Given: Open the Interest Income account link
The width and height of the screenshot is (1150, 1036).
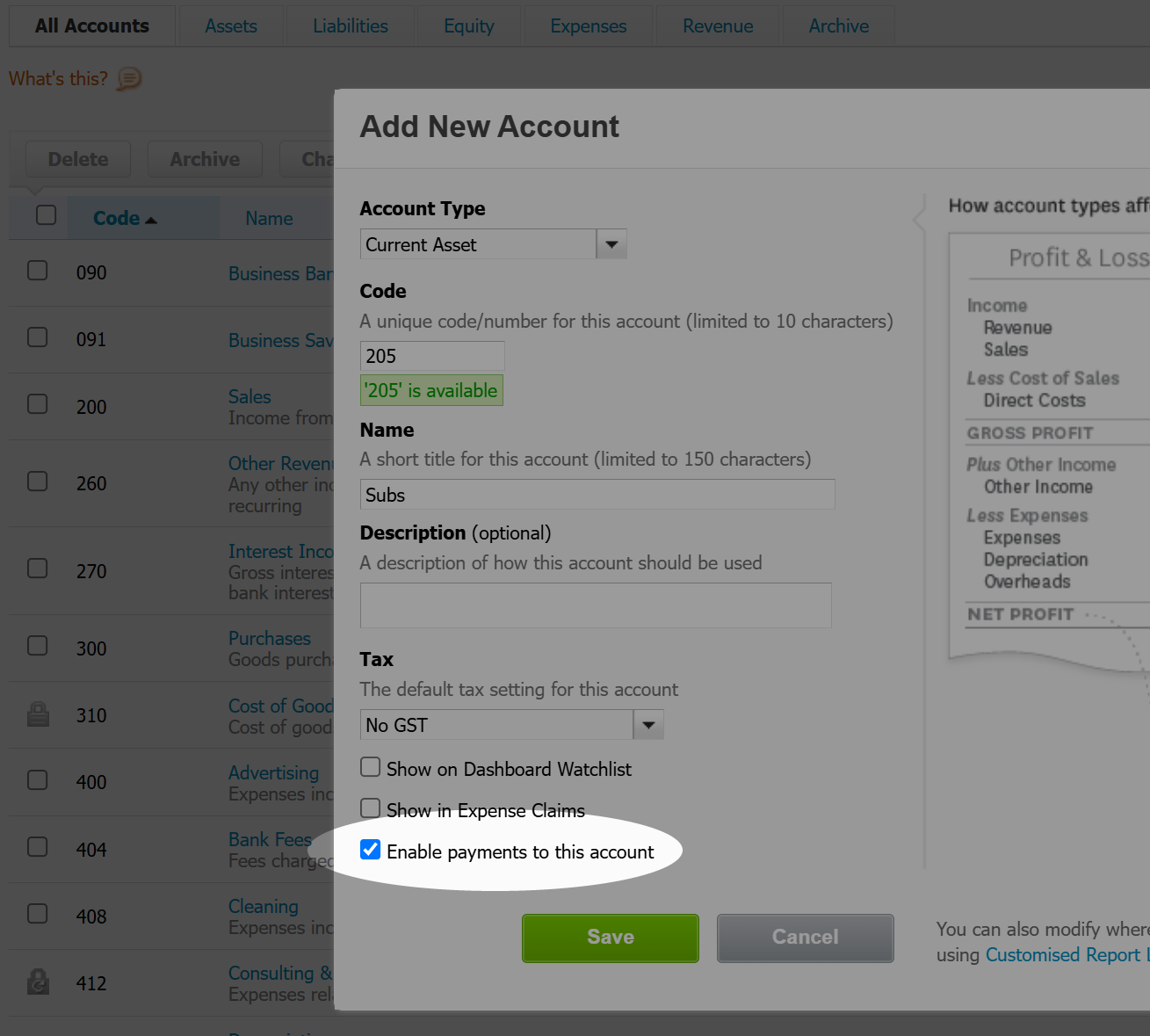Looking at the screenshot, I should pyautogui.click(x=280, y=552).
